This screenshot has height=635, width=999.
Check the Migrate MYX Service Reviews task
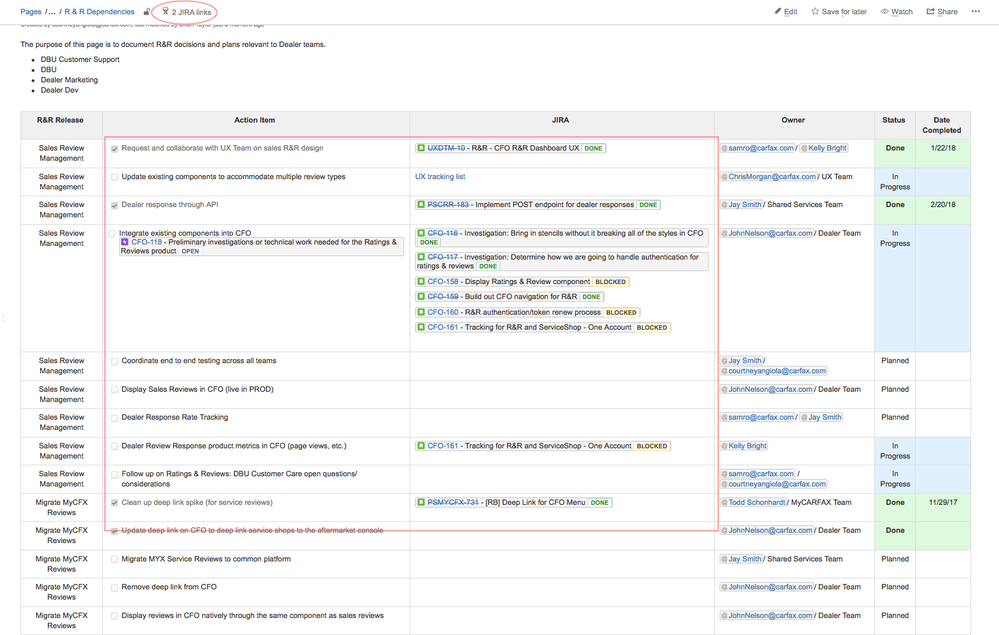pyautogui.click(x=115, y=559)
